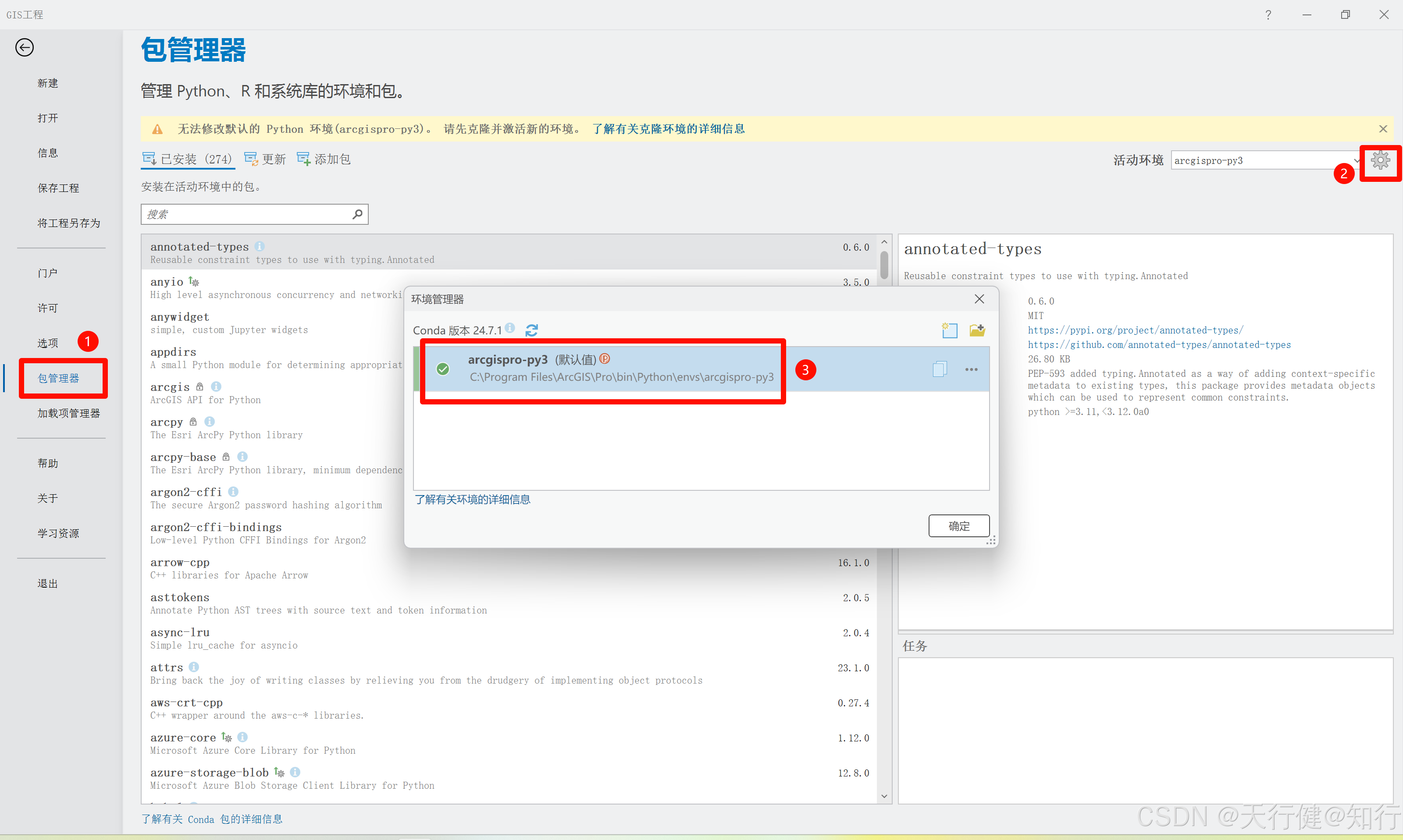1403x840 pixels.
Task: Activate the arcgispro-py3 environment checkmark
Action: click(x=443, y=369)
